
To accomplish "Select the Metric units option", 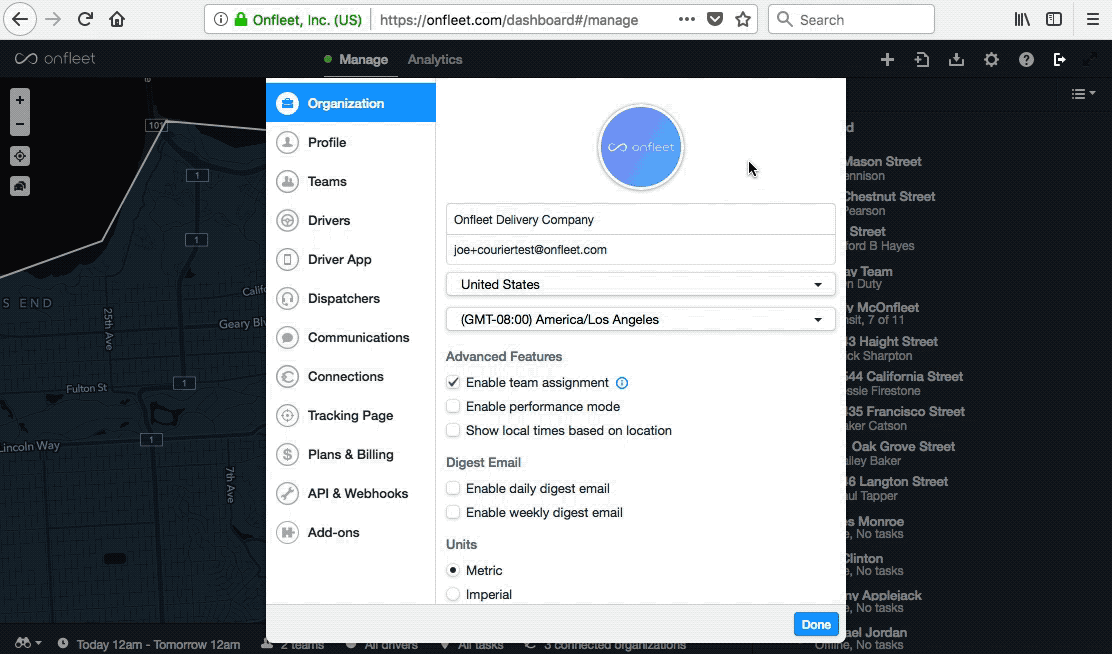I will pyautogui.click(x=453, y=570).
